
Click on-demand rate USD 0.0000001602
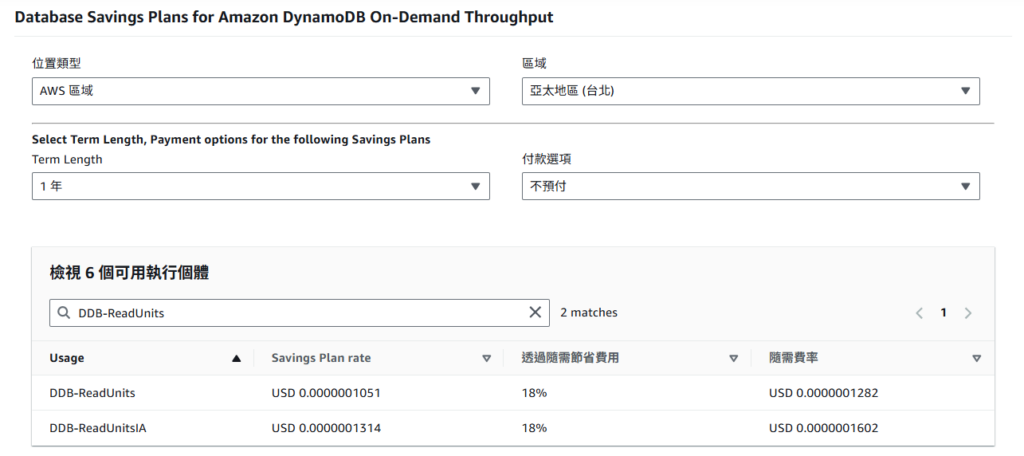click(x=824, y=429)
